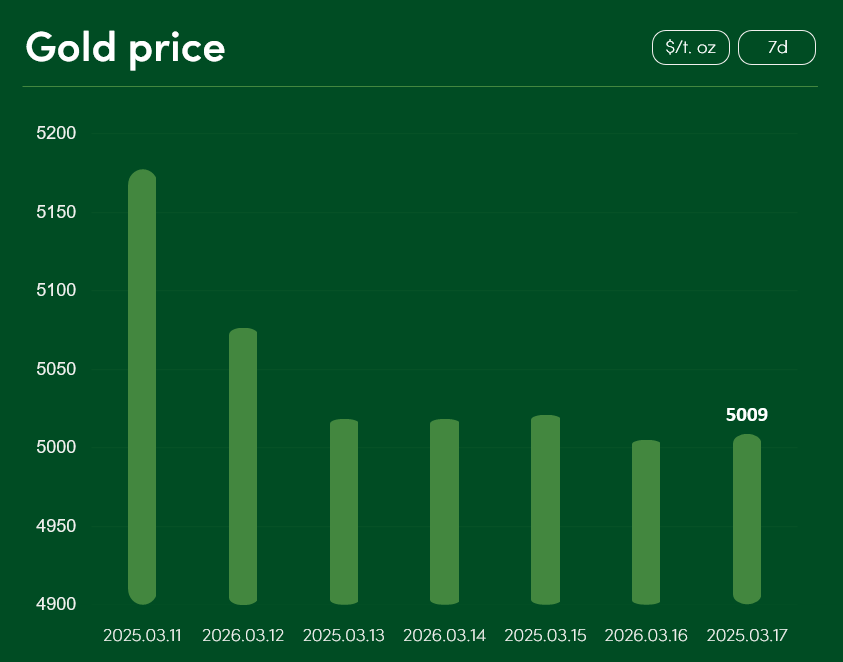Click the bar above 2026.03.12
This screenshot has height=662, width=843.
point(243,466)
